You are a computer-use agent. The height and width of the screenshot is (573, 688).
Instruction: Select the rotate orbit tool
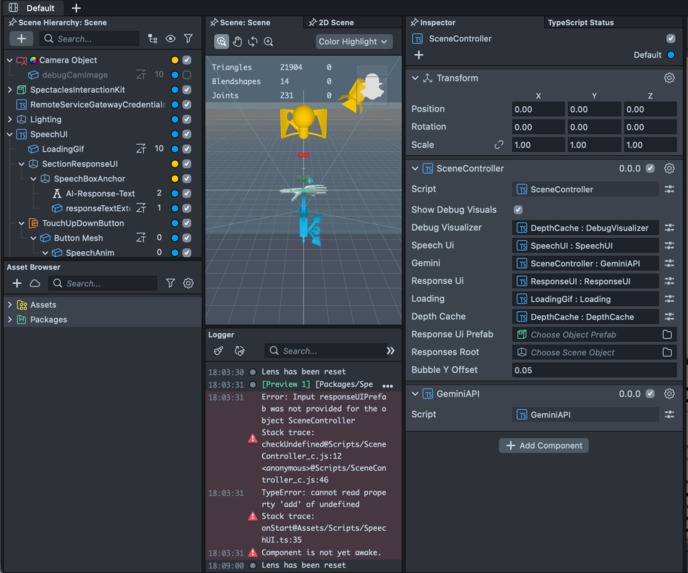click(253, 42)
